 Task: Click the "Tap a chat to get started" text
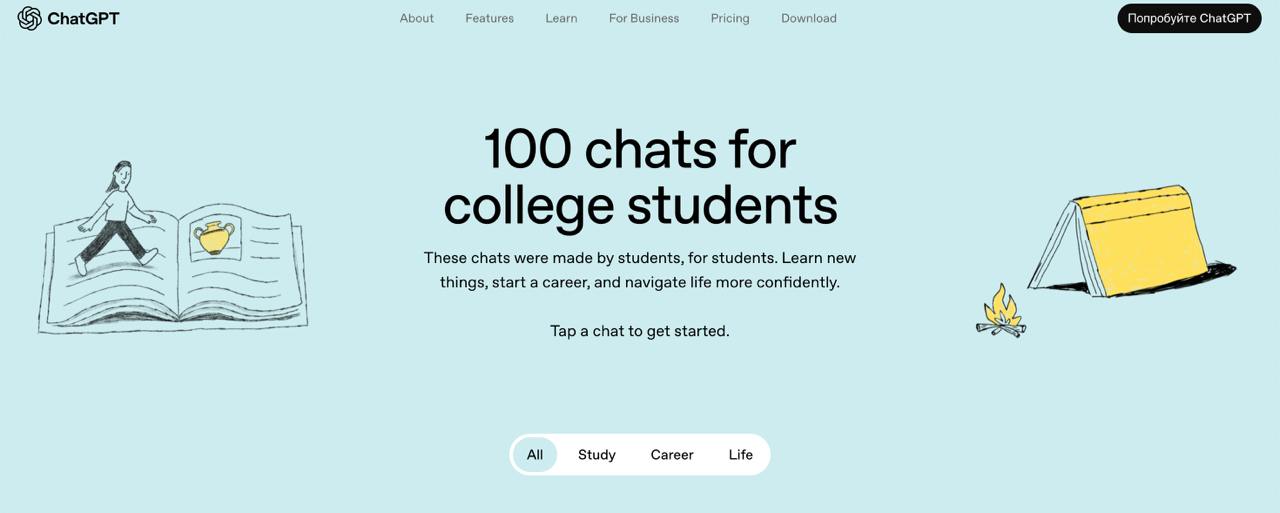coord(640,331)
